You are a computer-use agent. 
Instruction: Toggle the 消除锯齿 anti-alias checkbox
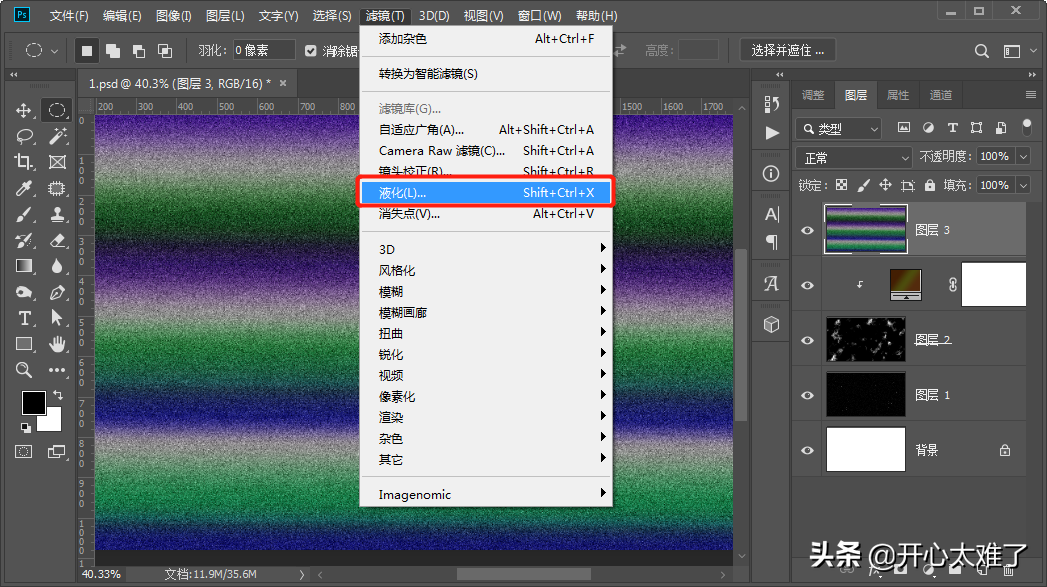click(x=311, y=50)
